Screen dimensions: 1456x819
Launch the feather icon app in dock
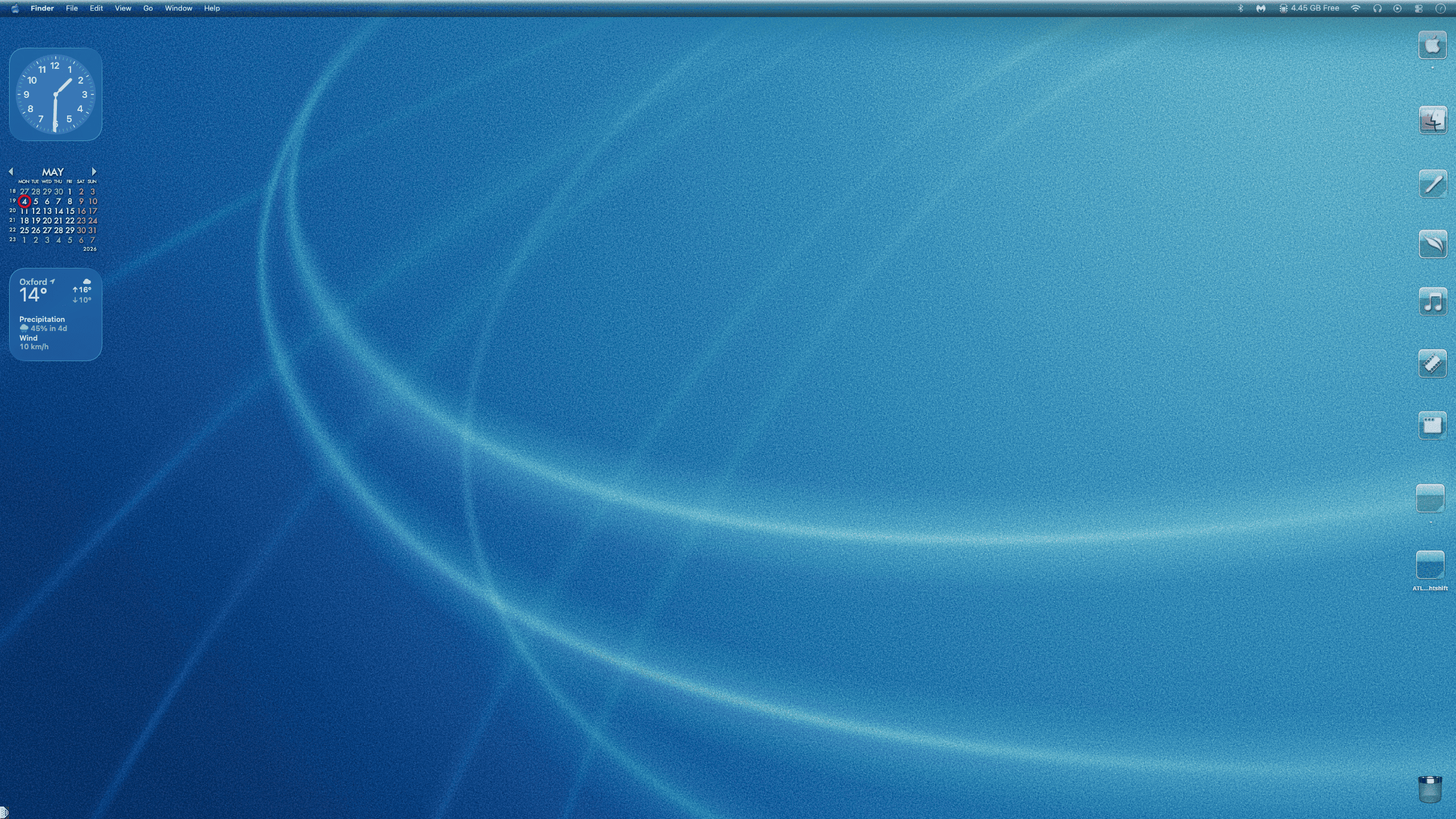coord(1432,244)
